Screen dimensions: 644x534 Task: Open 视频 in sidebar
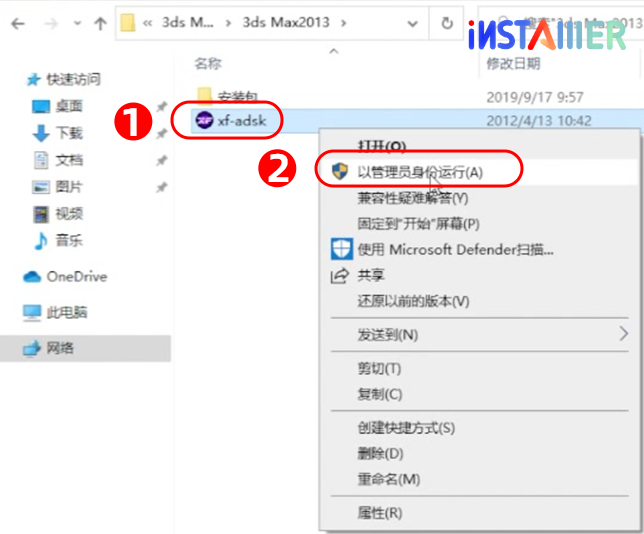click(69, 214)
